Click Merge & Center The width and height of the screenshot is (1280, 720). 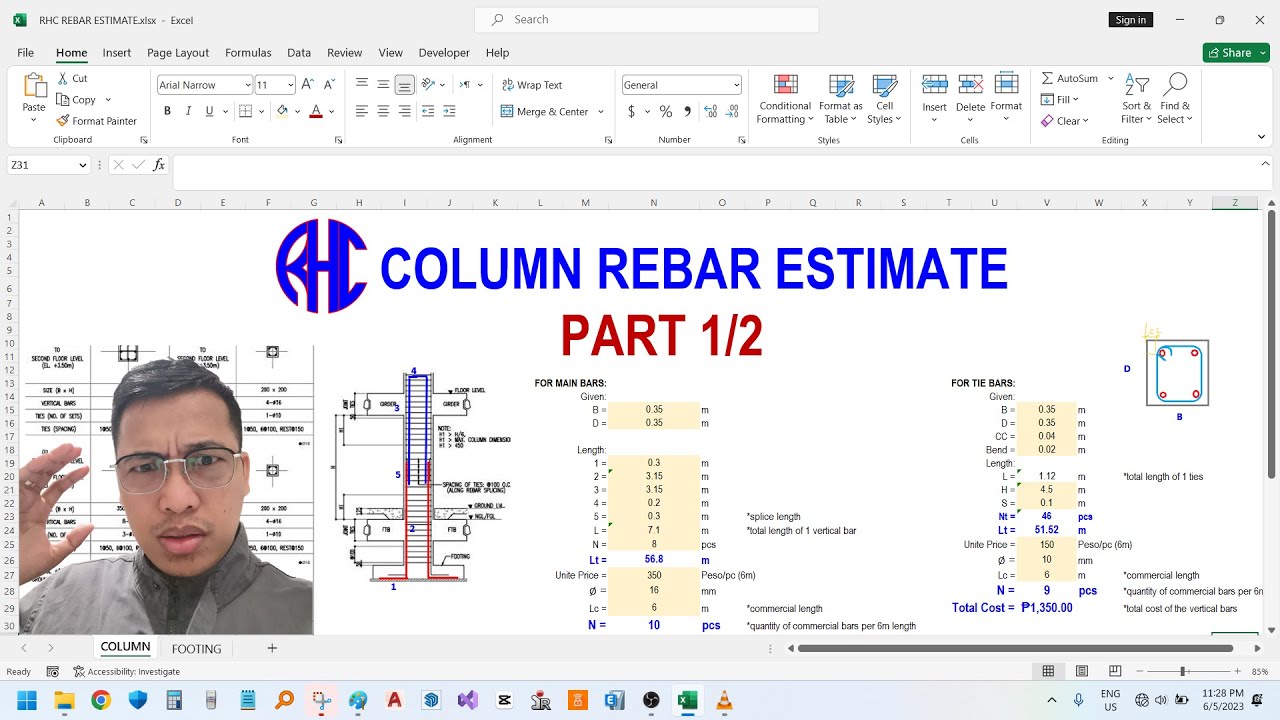(545, 111)
